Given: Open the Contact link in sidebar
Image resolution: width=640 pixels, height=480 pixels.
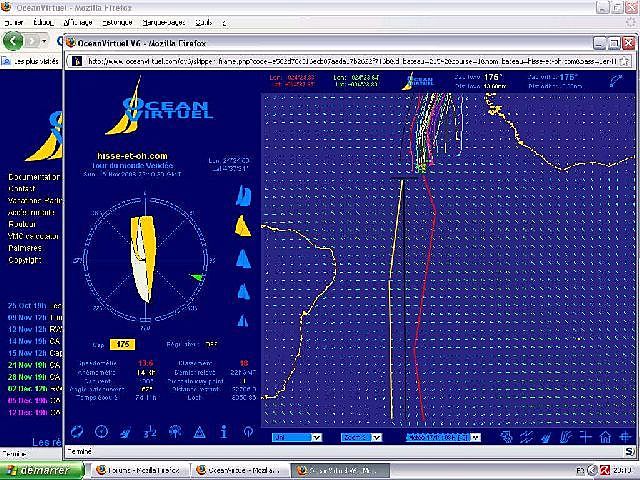Looking at the screenshot, I should pos(22,189).
